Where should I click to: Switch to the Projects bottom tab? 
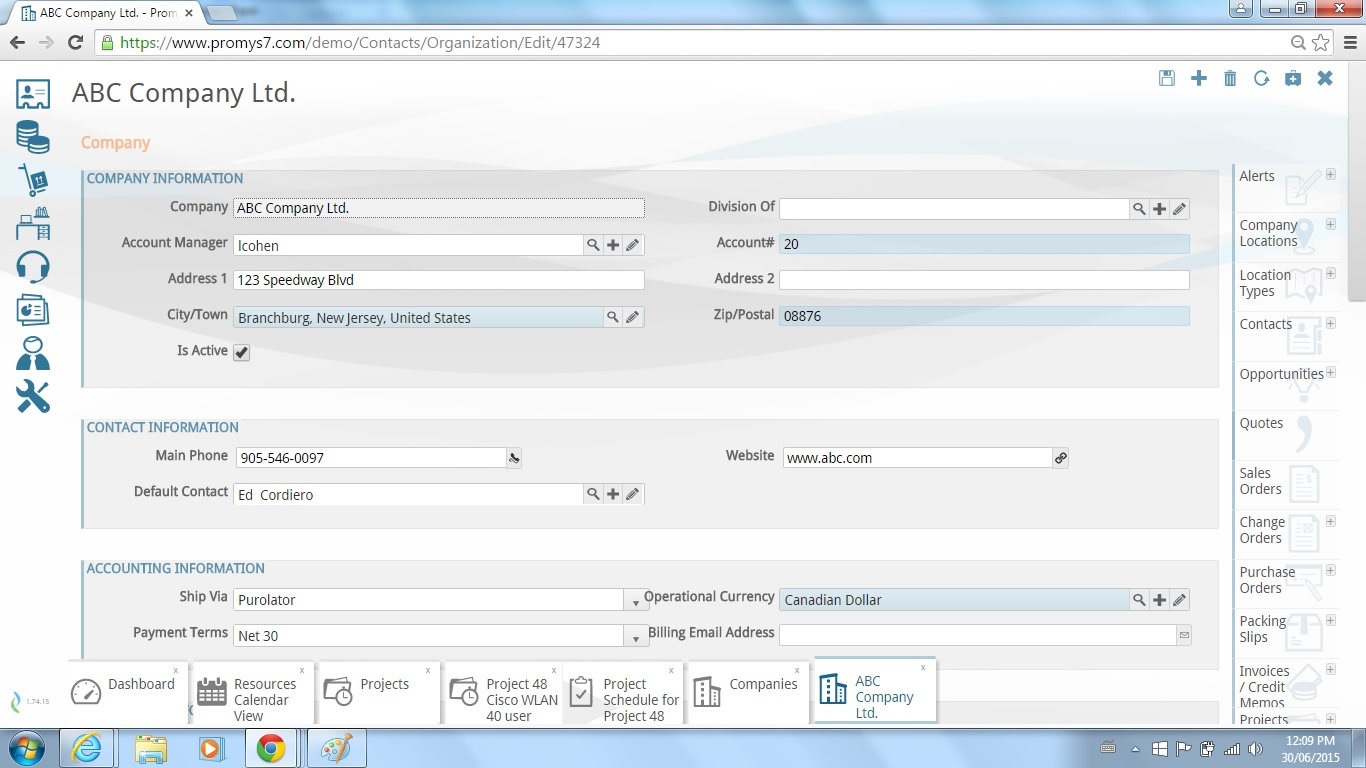click(379, 692)
